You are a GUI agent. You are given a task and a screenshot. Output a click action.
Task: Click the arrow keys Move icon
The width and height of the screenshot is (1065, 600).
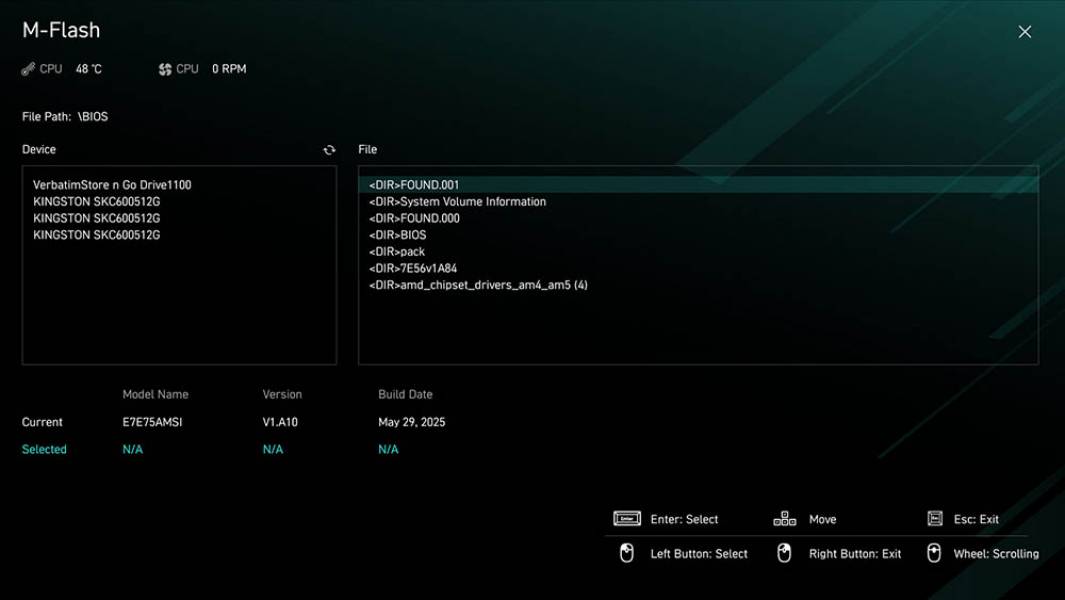pos(785,519)
